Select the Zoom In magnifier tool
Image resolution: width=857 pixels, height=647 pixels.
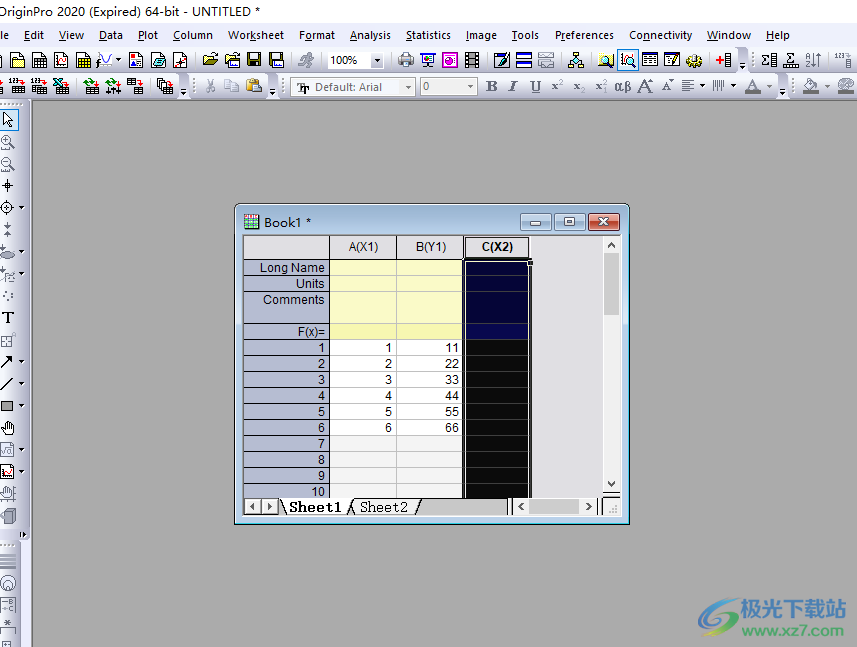[x=8, y=143]
